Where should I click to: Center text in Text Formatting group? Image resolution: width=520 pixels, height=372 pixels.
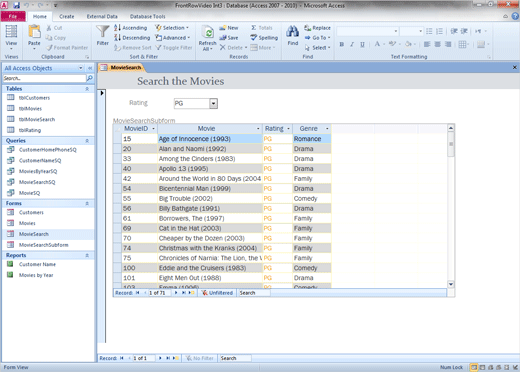(437, 44)
